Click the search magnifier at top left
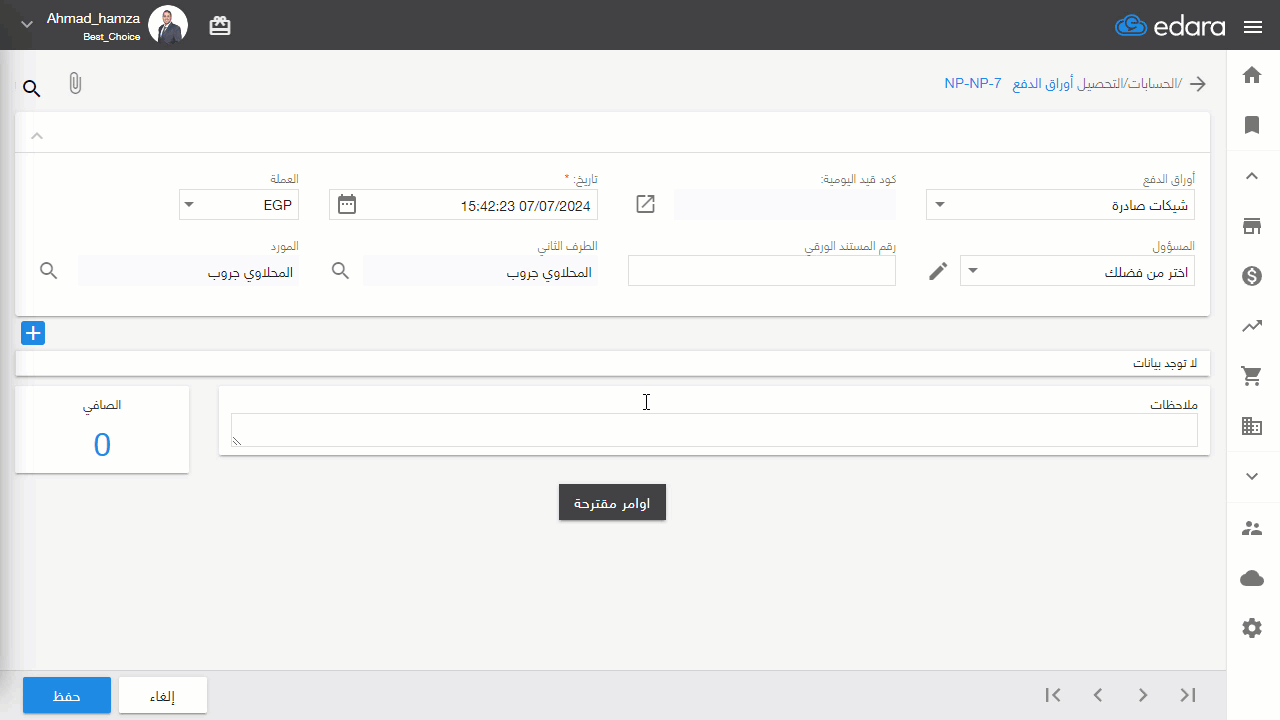 (x=32, y=89)
